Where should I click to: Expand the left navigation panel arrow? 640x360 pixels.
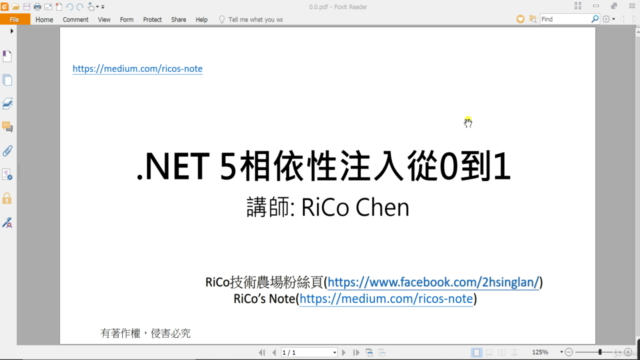(11, 31)
